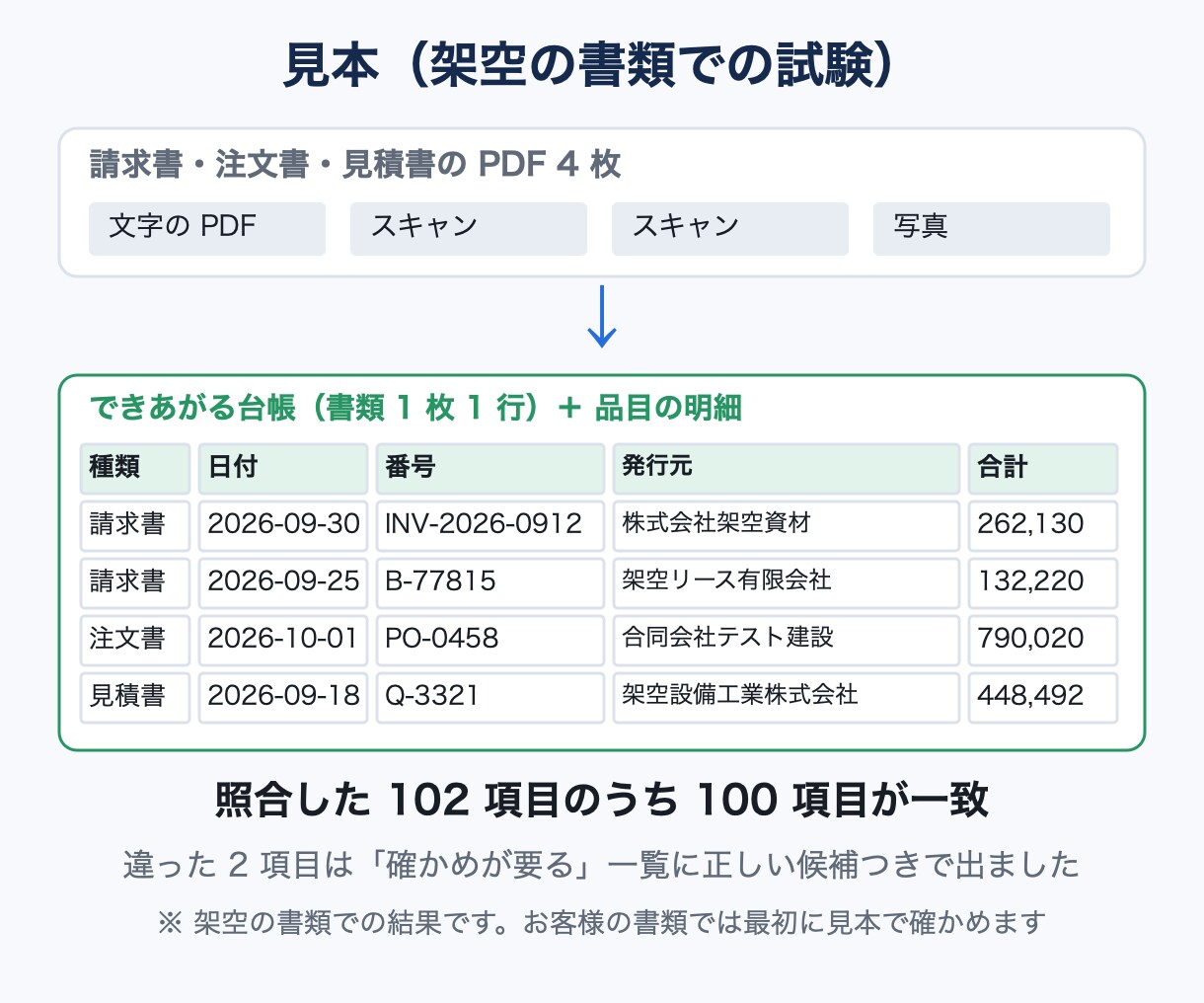
Task: Click the 発行元 column header
Action: point(787,468)
